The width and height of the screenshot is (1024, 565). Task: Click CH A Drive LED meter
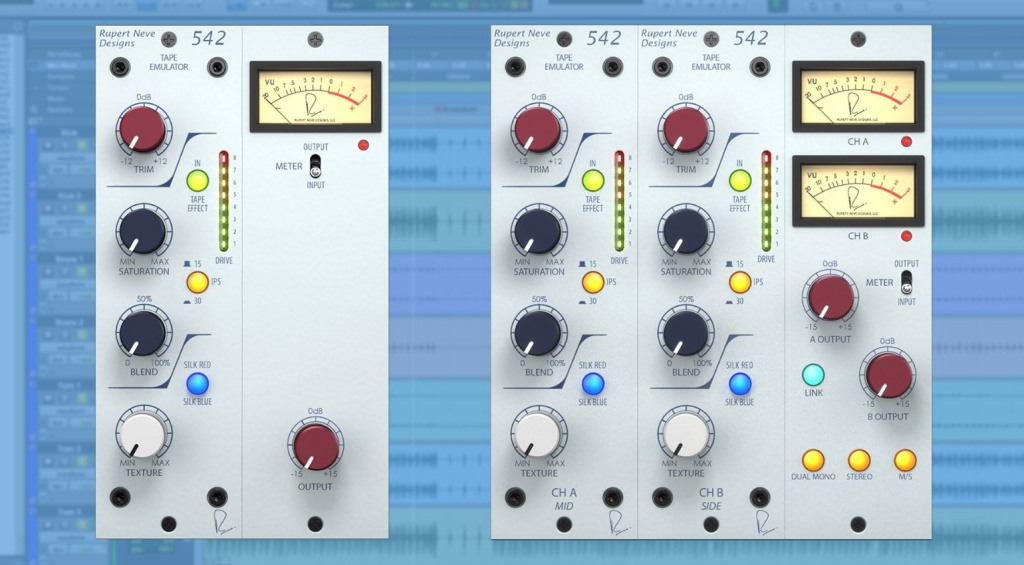click(619, 201)
